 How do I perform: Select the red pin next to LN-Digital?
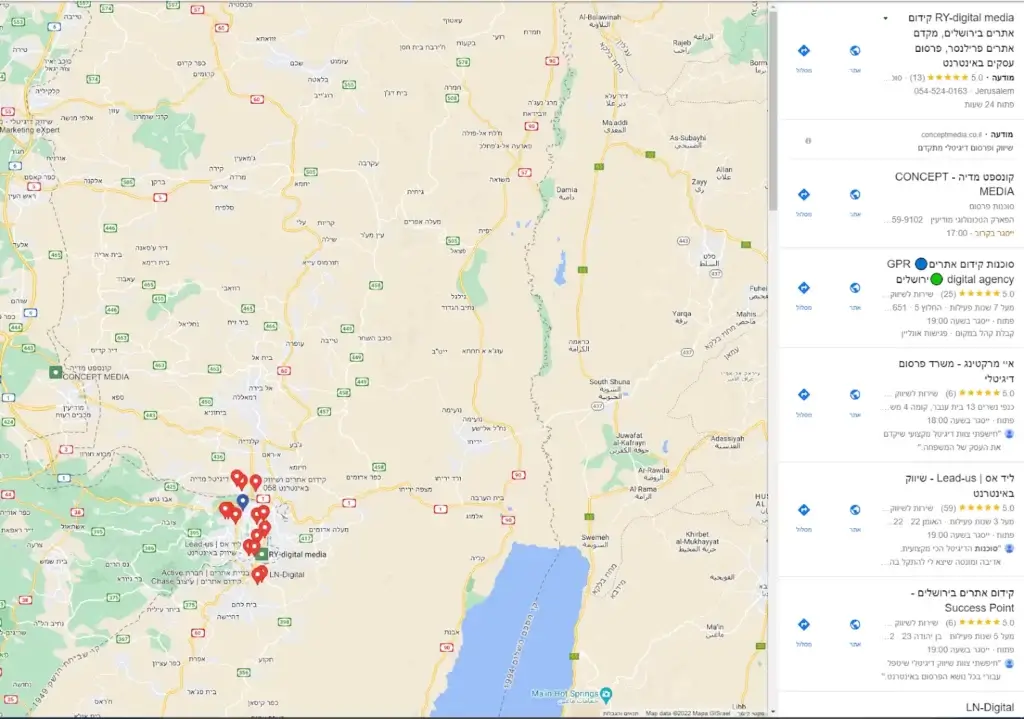pyautogui.click(x=259, y=575)
